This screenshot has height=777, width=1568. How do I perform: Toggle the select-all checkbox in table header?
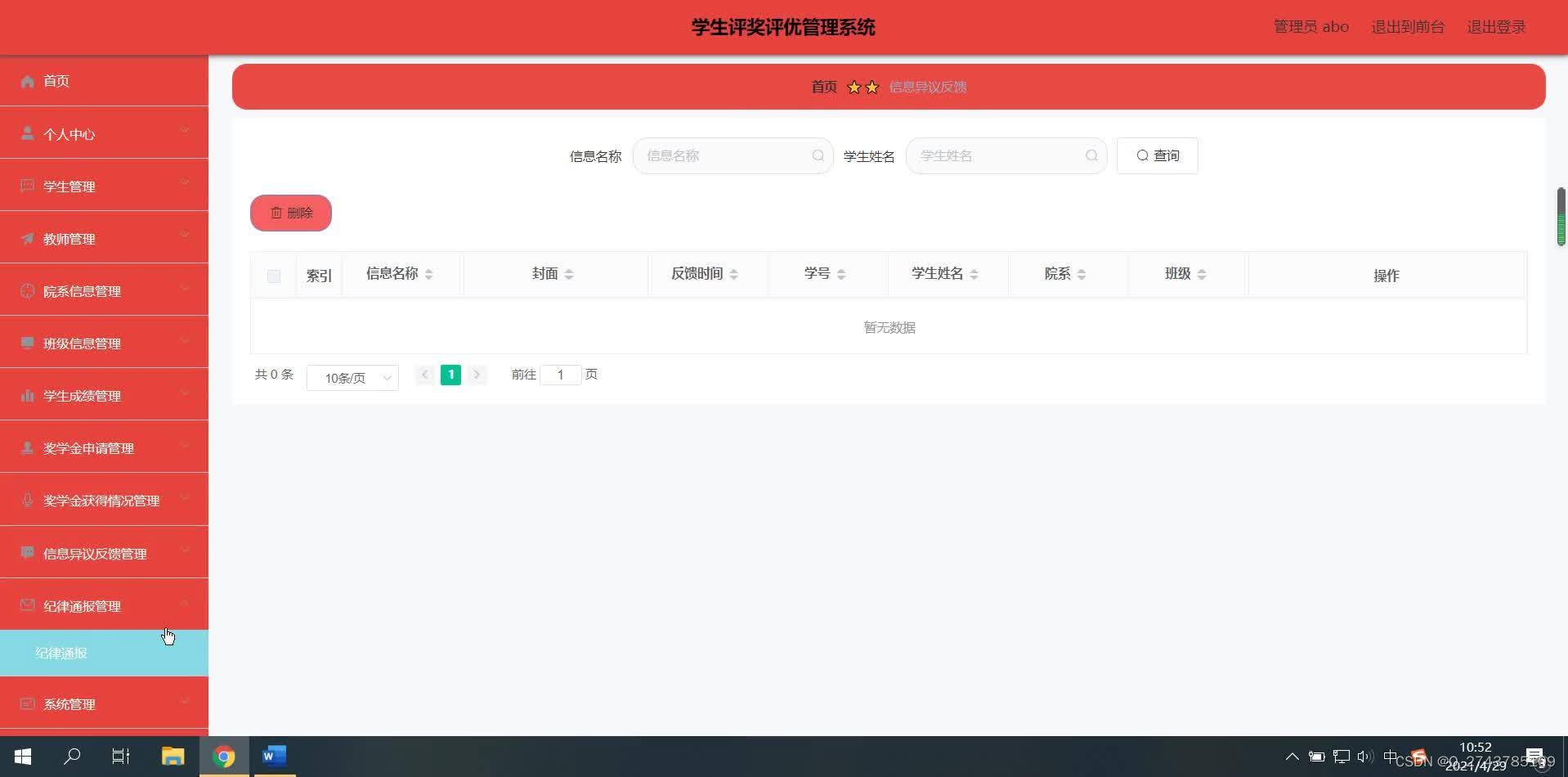274,276
